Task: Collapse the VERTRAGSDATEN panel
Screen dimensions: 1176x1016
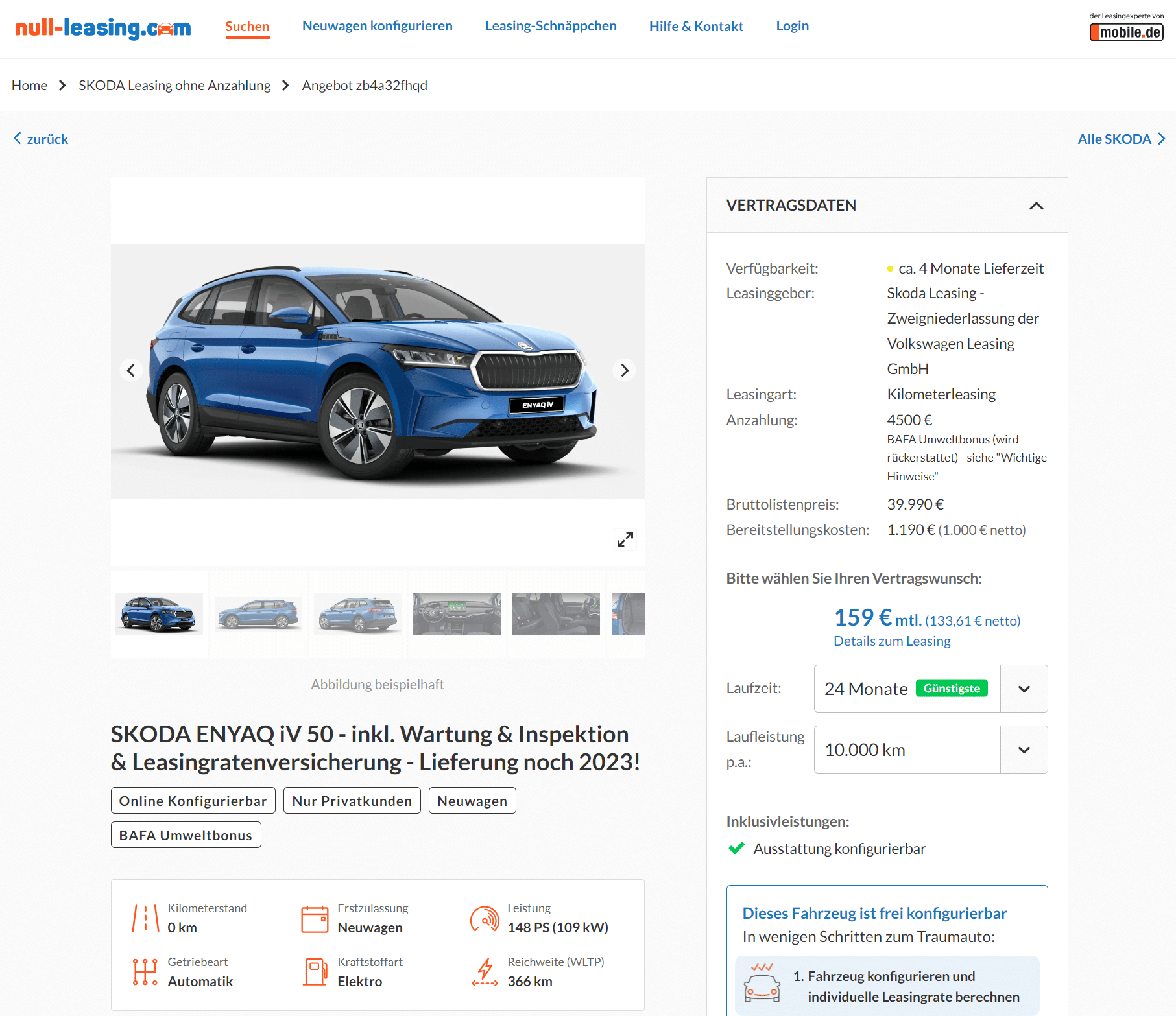Action: click(1037, 206)
